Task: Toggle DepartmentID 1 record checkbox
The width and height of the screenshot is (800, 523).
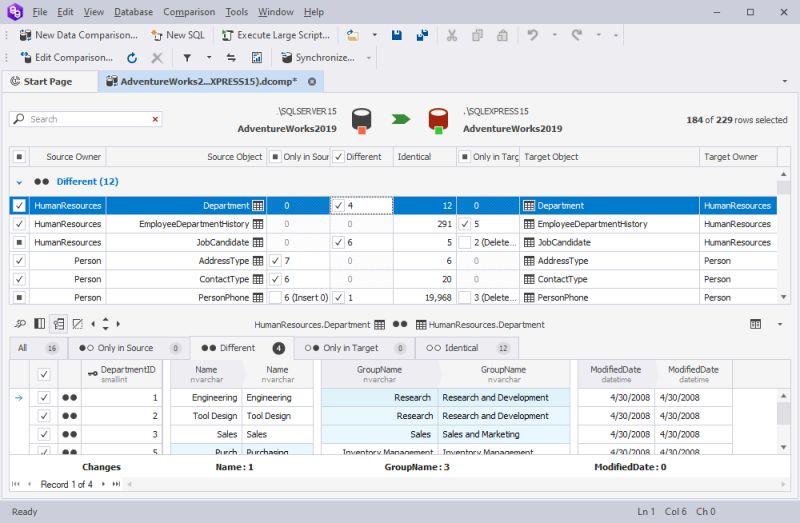Action: (44, 397)
